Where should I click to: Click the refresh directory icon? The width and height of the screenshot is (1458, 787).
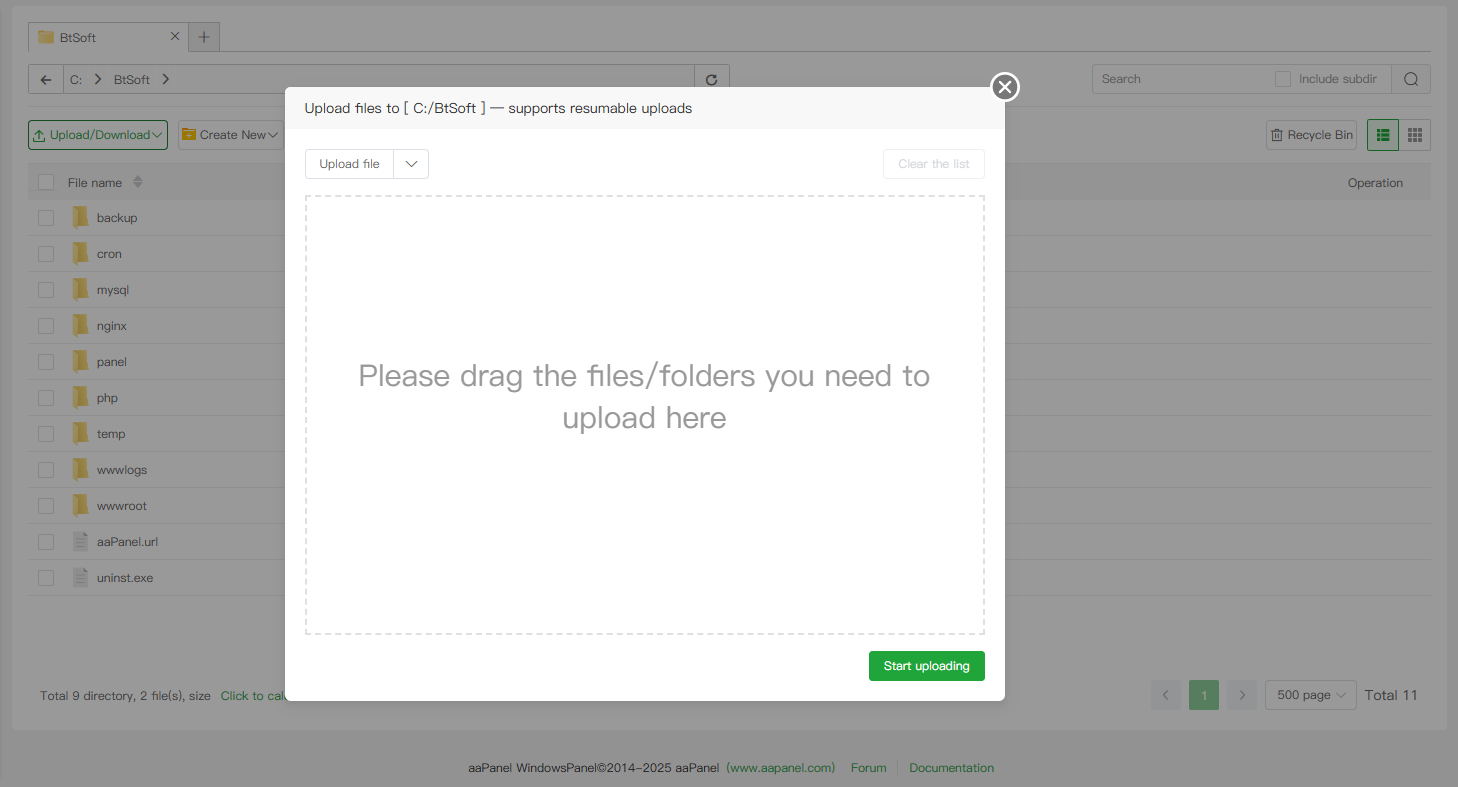point(711,80)
